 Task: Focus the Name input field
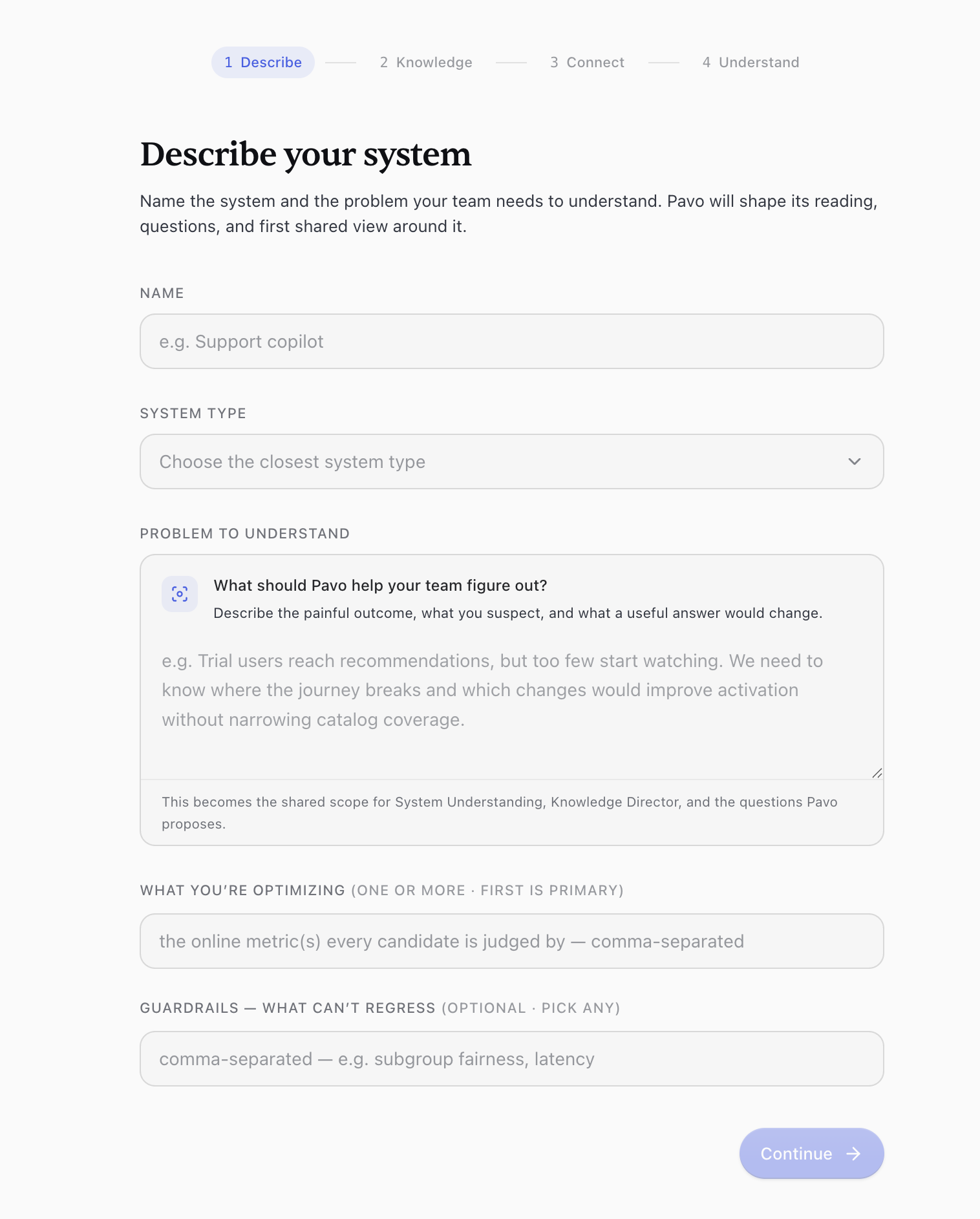512,341
